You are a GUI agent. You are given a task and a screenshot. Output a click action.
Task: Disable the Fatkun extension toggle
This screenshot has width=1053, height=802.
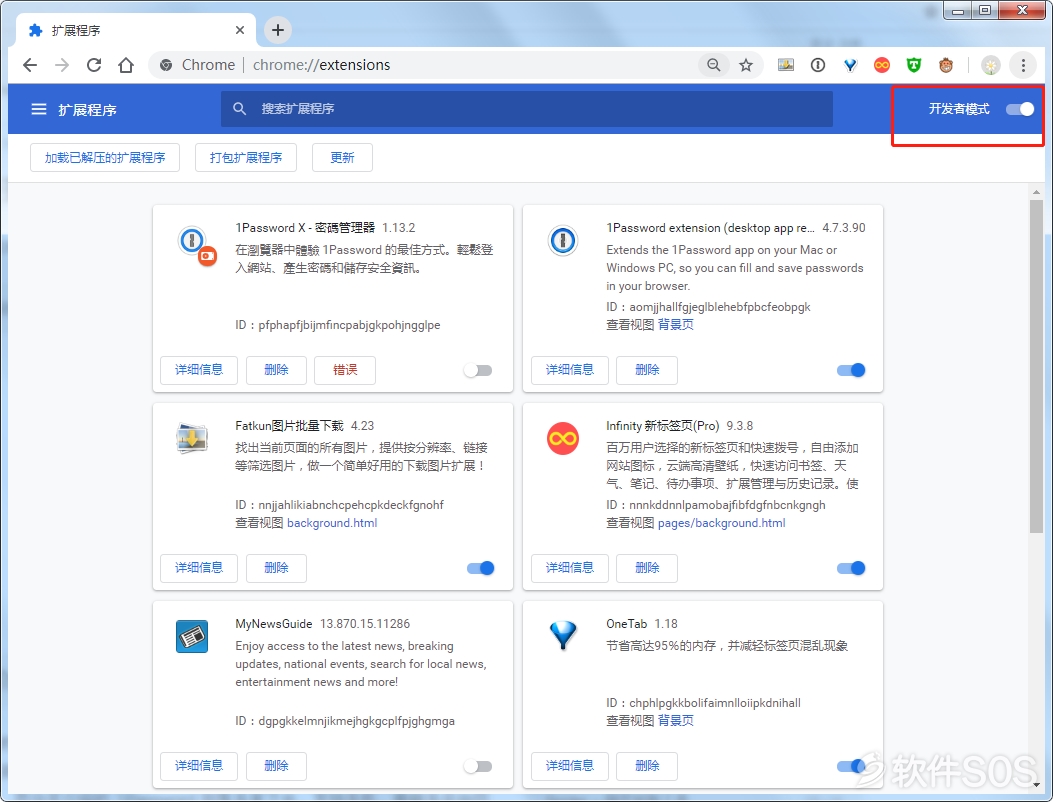pyautogui.click(x=480, y=568)
